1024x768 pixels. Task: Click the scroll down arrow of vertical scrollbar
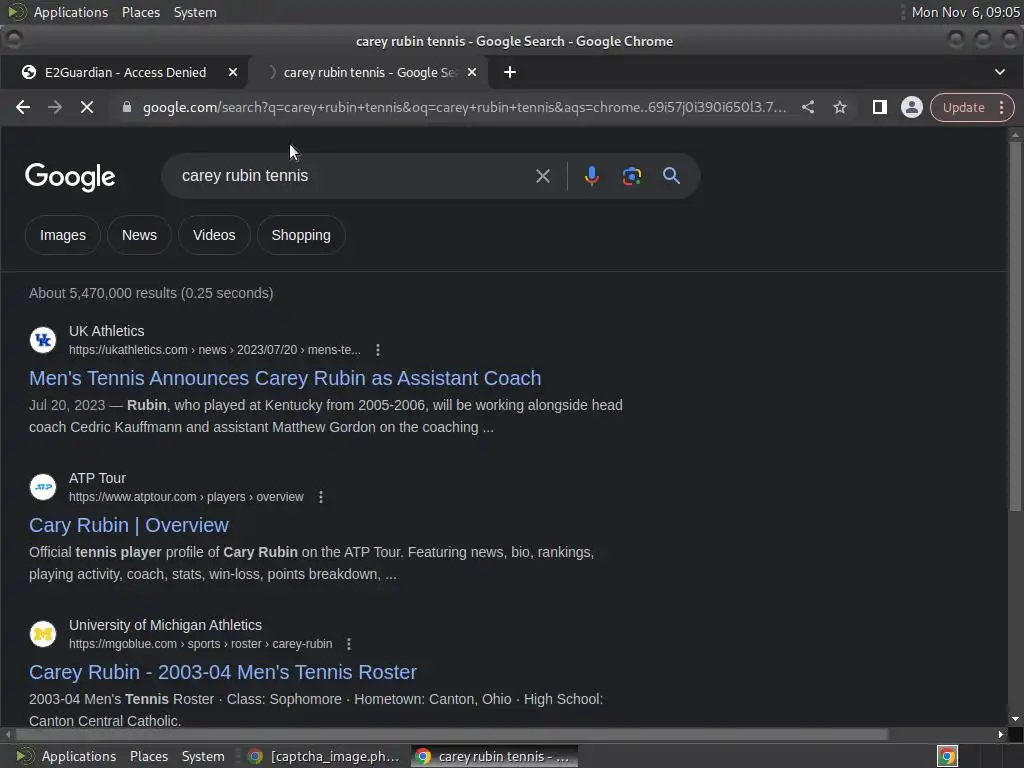point(1015,719)
